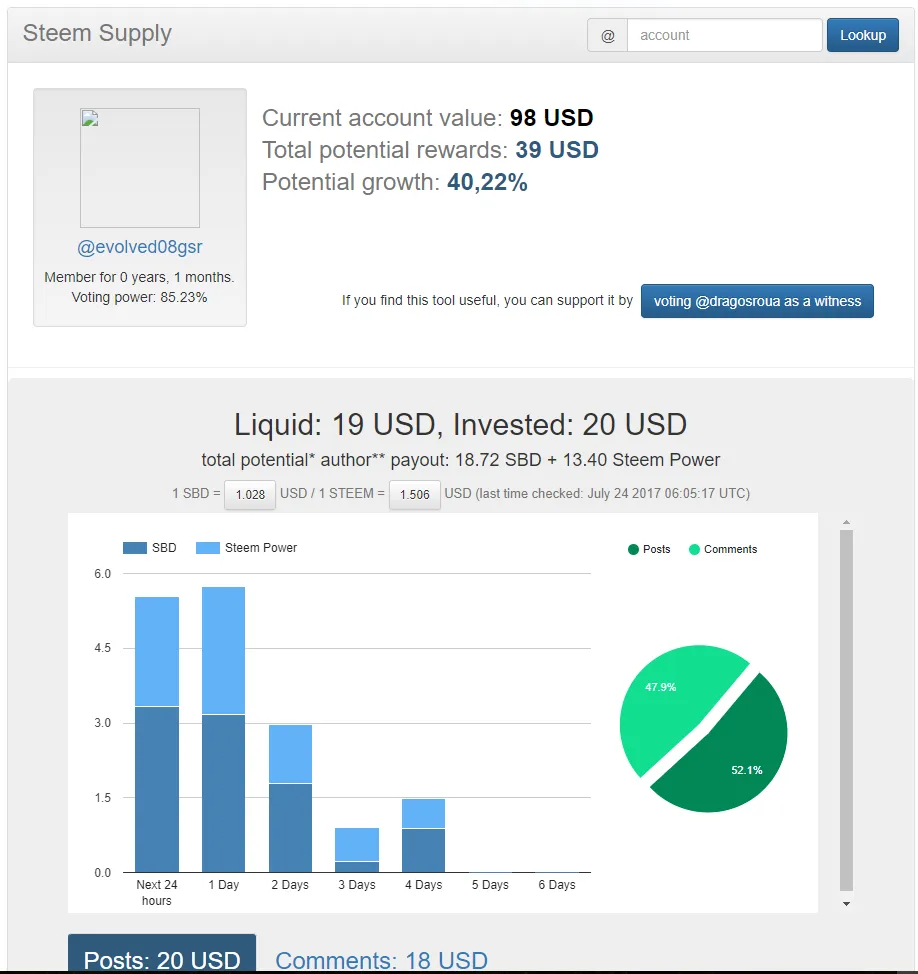918x974 pixels.
Task: Click the Next 24 hours stacked bar
Action: pos(157,734)
